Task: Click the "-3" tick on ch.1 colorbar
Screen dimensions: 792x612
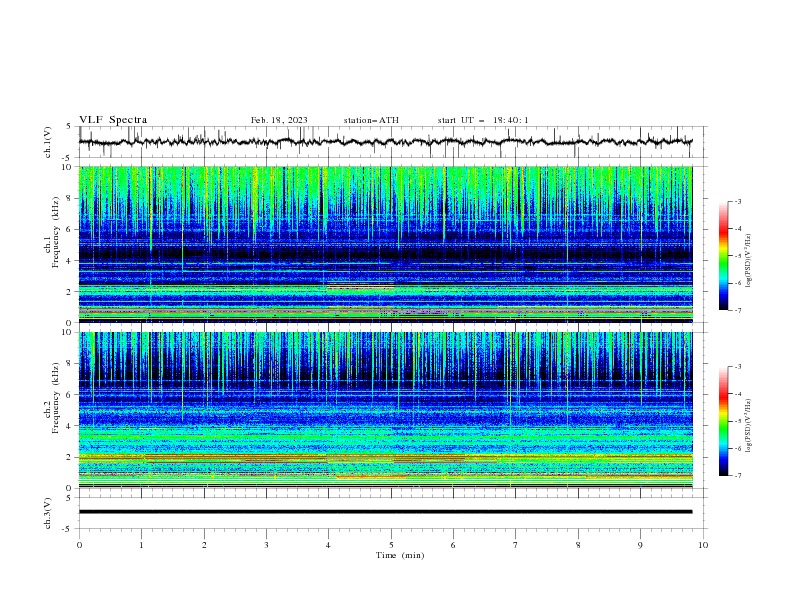Action: 737,201
